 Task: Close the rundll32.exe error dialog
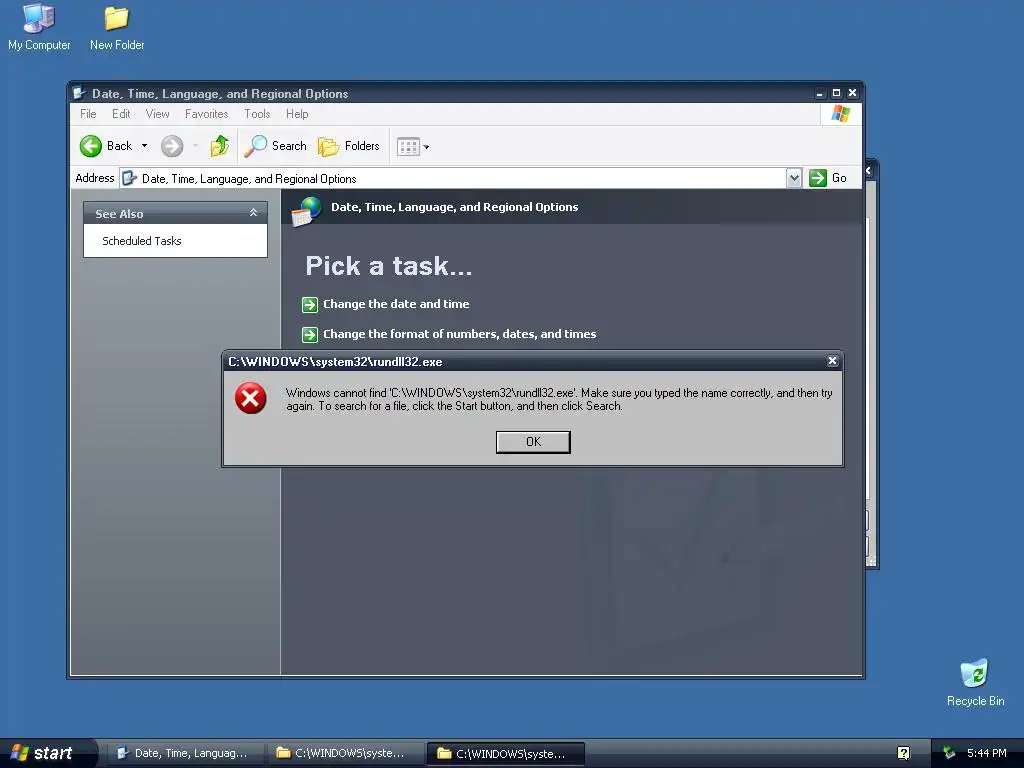coord(832,360)
